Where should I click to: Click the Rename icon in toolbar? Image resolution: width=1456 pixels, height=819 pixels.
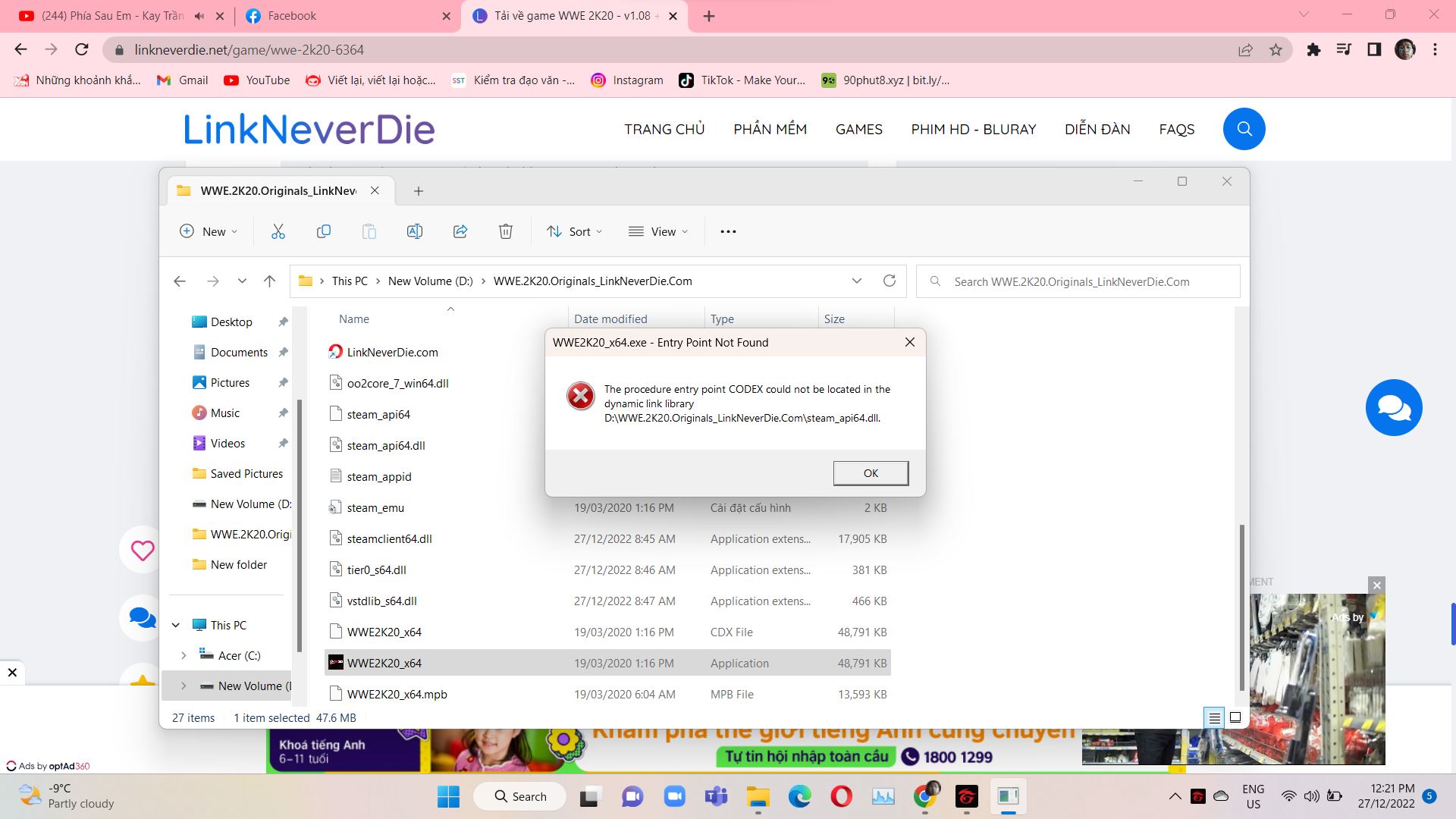415,232
